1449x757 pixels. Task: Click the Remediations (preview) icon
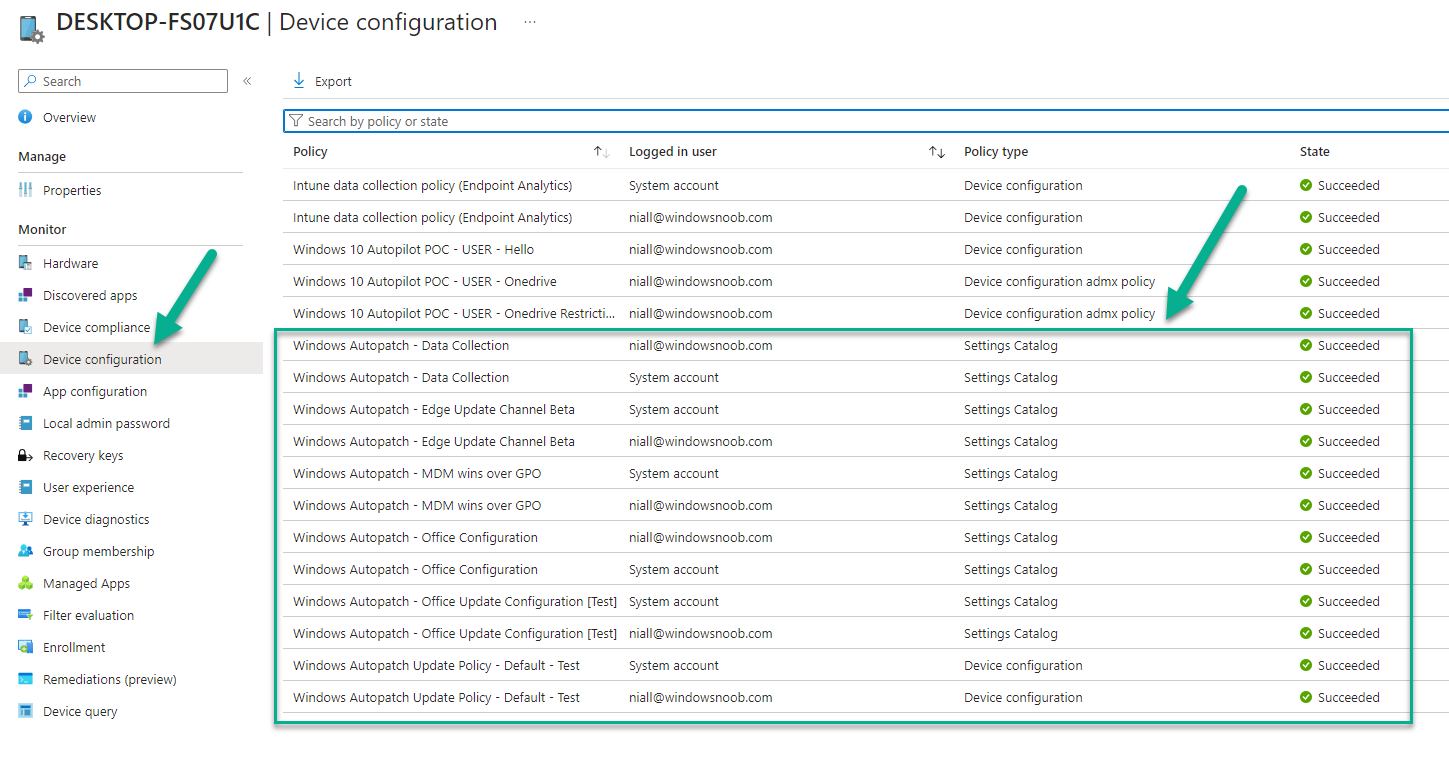pyautogui.click(x=26, y=679)
